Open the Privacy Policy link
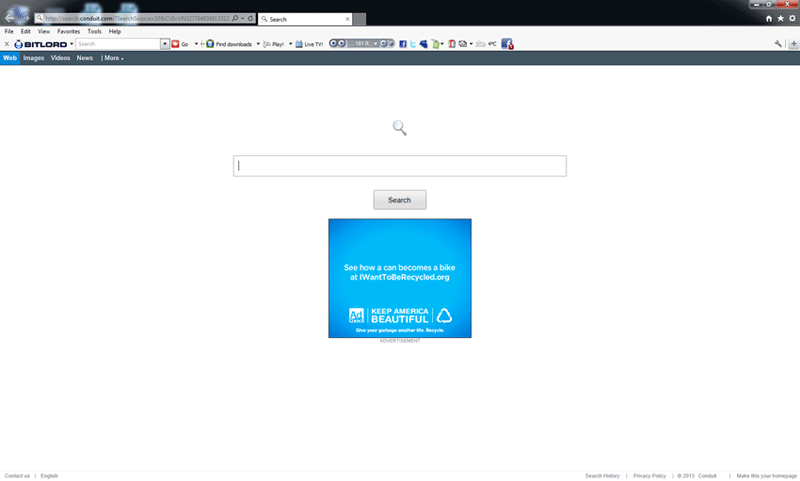Image resolution: width=800 pixels, height=481 pixels. [x=649, y=475]
